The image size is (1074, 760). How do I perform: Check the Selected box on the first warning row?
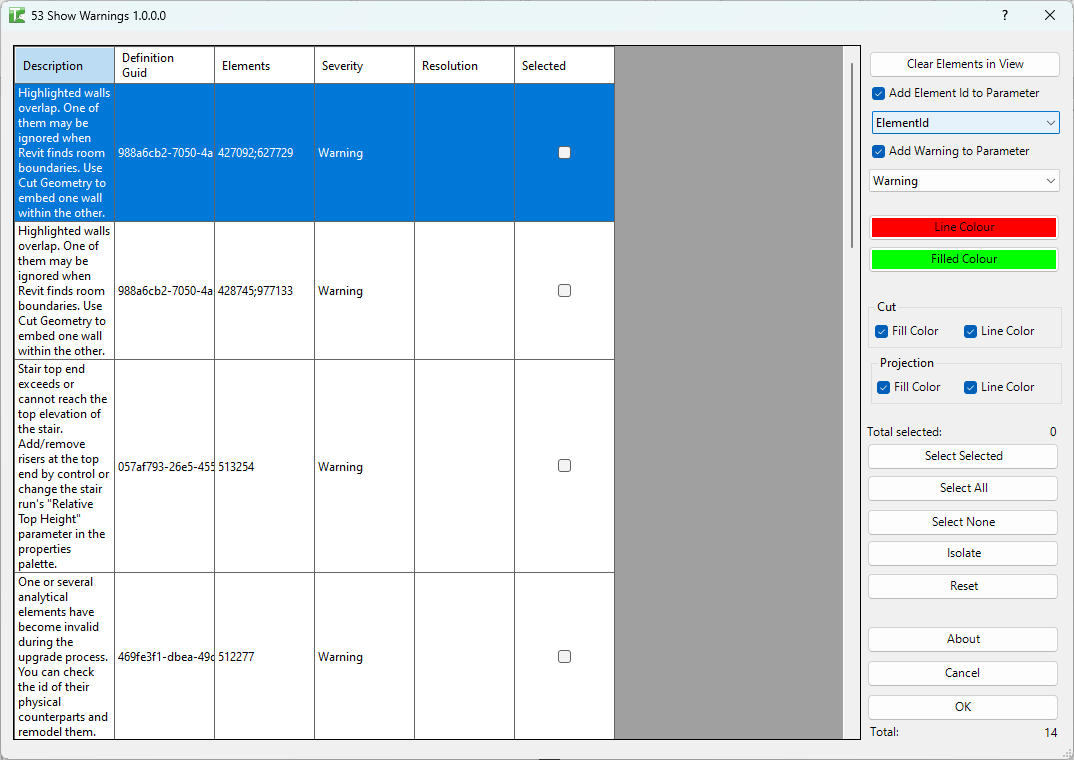[x=564, y=152]
